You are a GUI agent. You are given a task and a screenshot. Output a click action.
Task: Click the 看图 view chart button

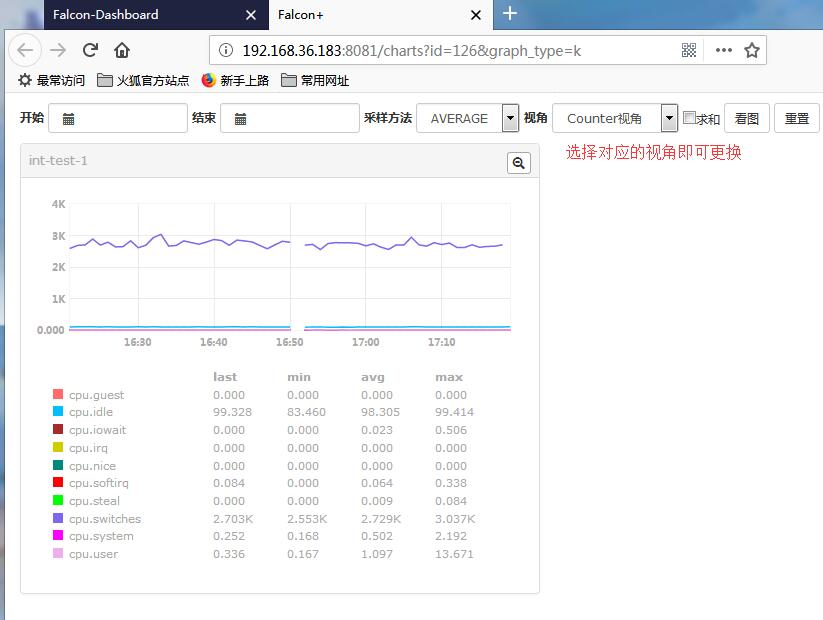[x=746, y=118]
